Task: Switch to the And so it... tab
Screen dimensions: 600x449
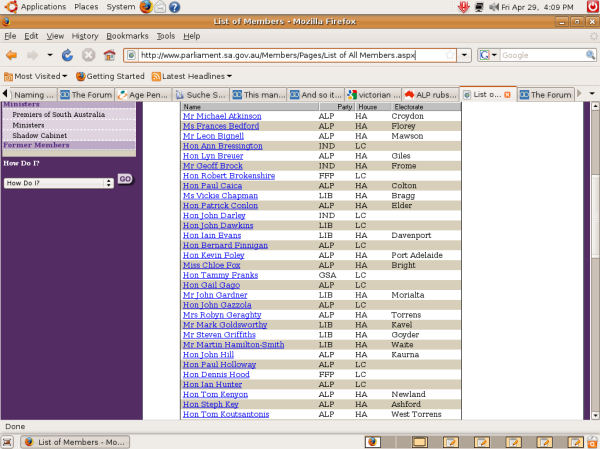Action: tap(315, 95)
